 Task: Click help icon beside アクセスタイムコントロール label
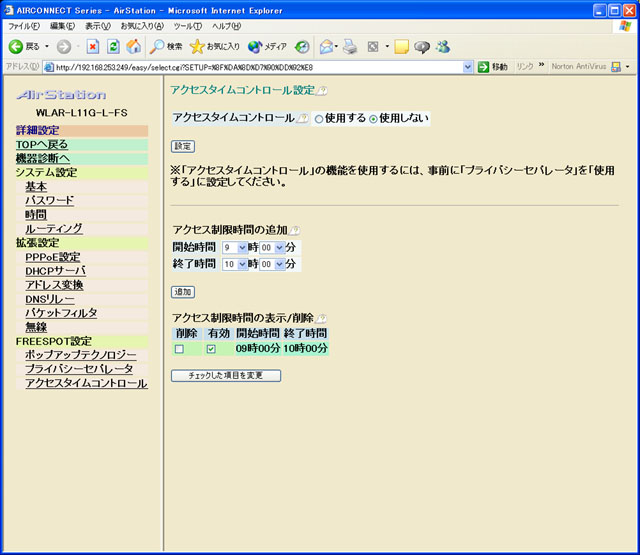click(x=302, y=118)
